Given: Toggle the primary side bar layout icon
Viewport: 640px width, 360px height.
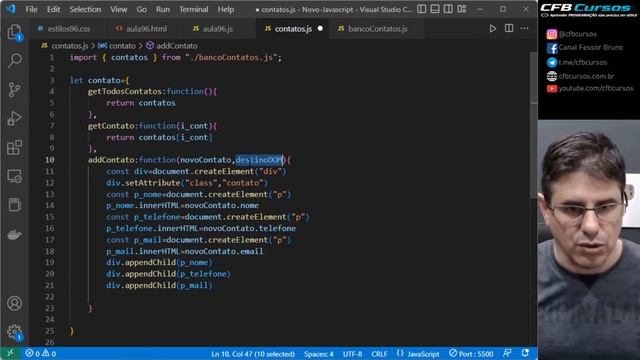Looking at the screenshot, I should pyautogui.click(x=422, y=9).
